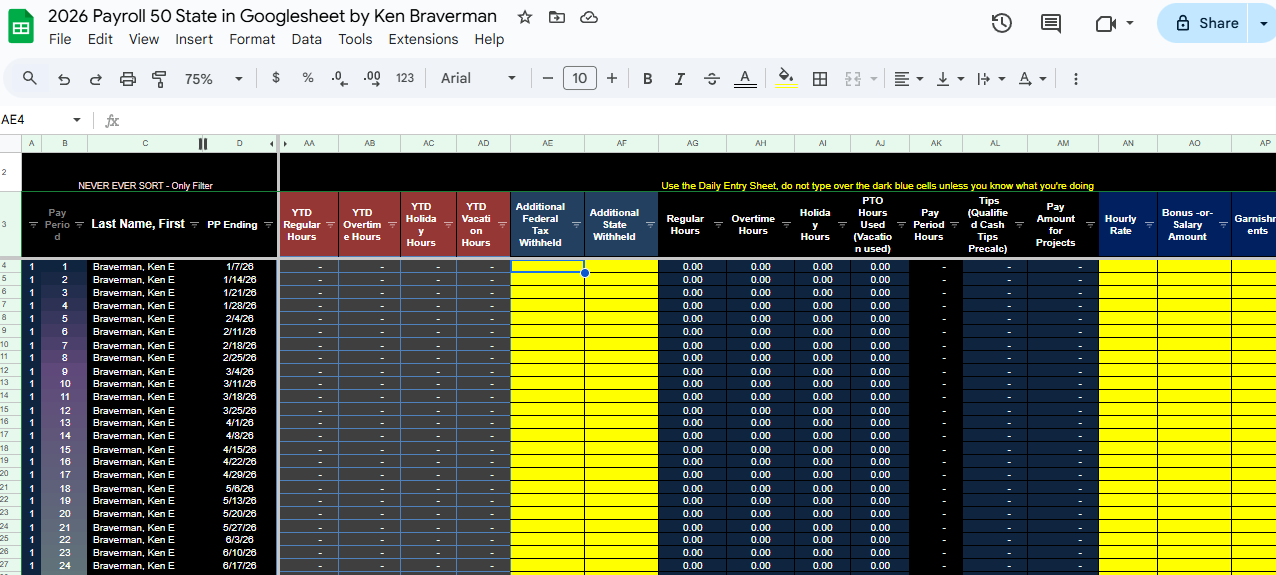
Task: Open text wrapping dropdown
Action: (990, 78)
